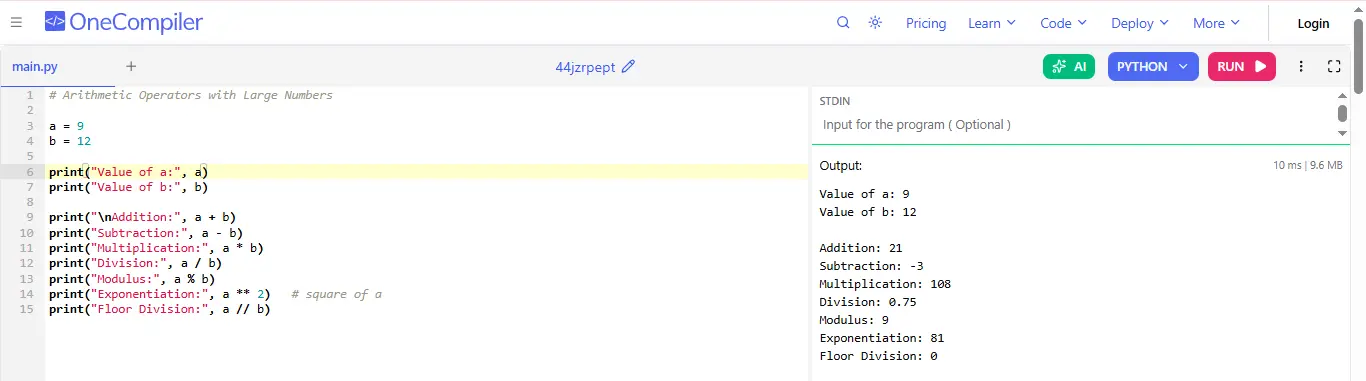Image resolution: width=1366 pixels, height=381 pixels.
Task: Click STDIN scrollbar up arrow
Action: [x=1343, y=95]
